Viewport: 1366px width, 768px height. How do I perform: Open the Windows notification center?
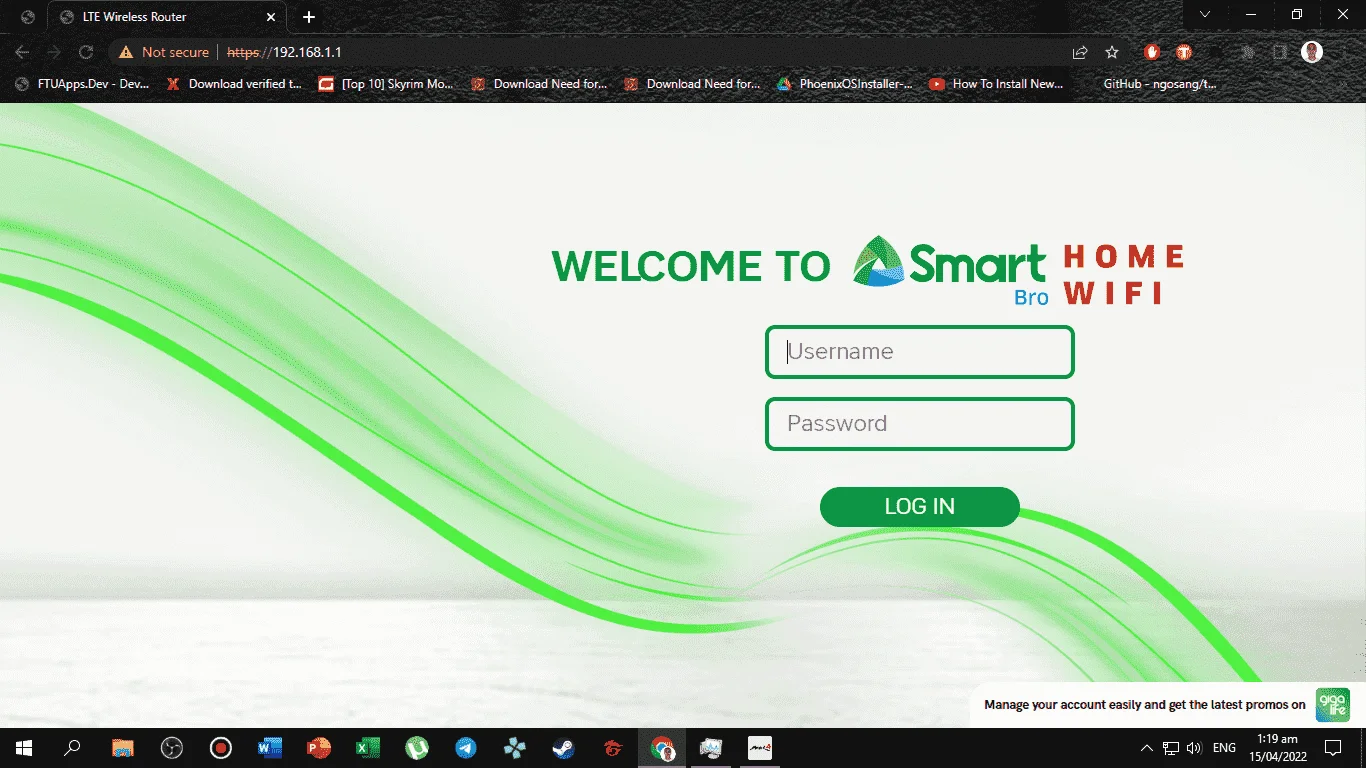click(1333, 748)
